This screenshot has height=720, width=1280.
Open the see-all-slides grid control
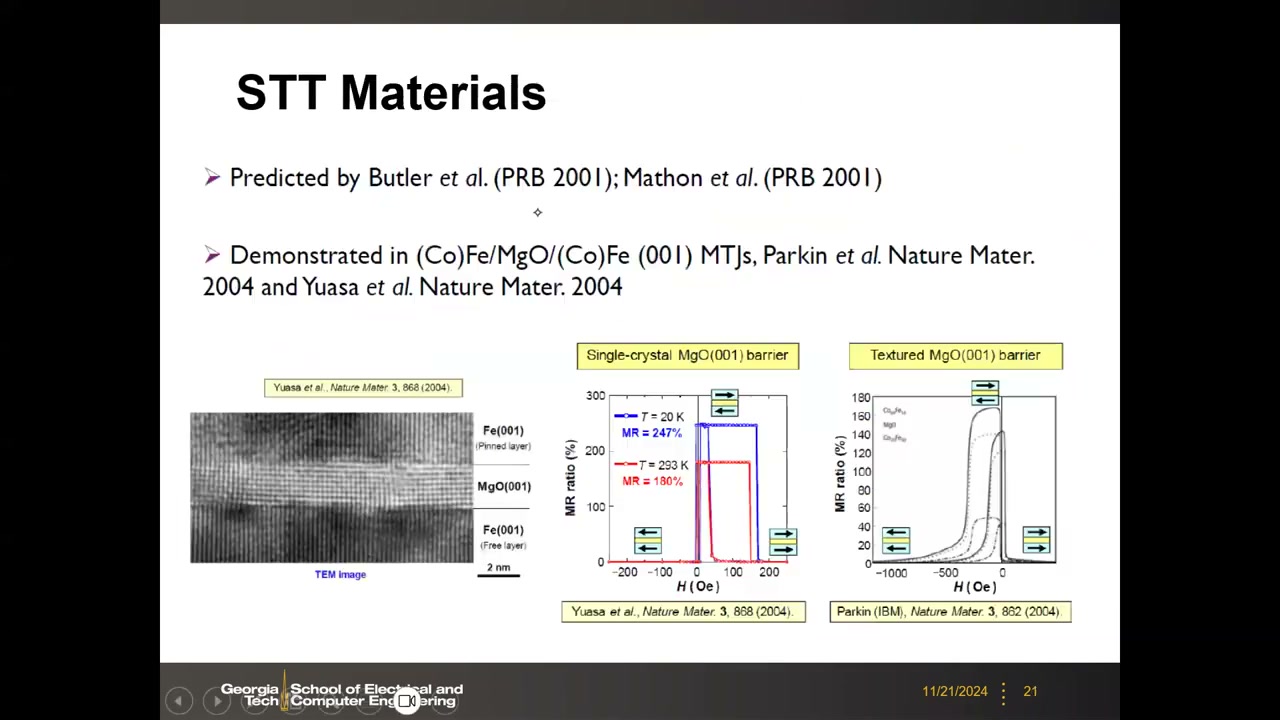[293, 701]
